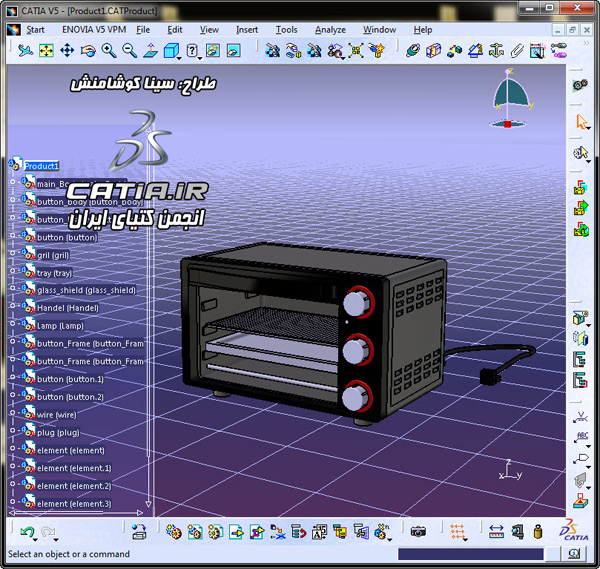Click the Quick Constraint icon
600x569 pixels.
tap(537, 51)
